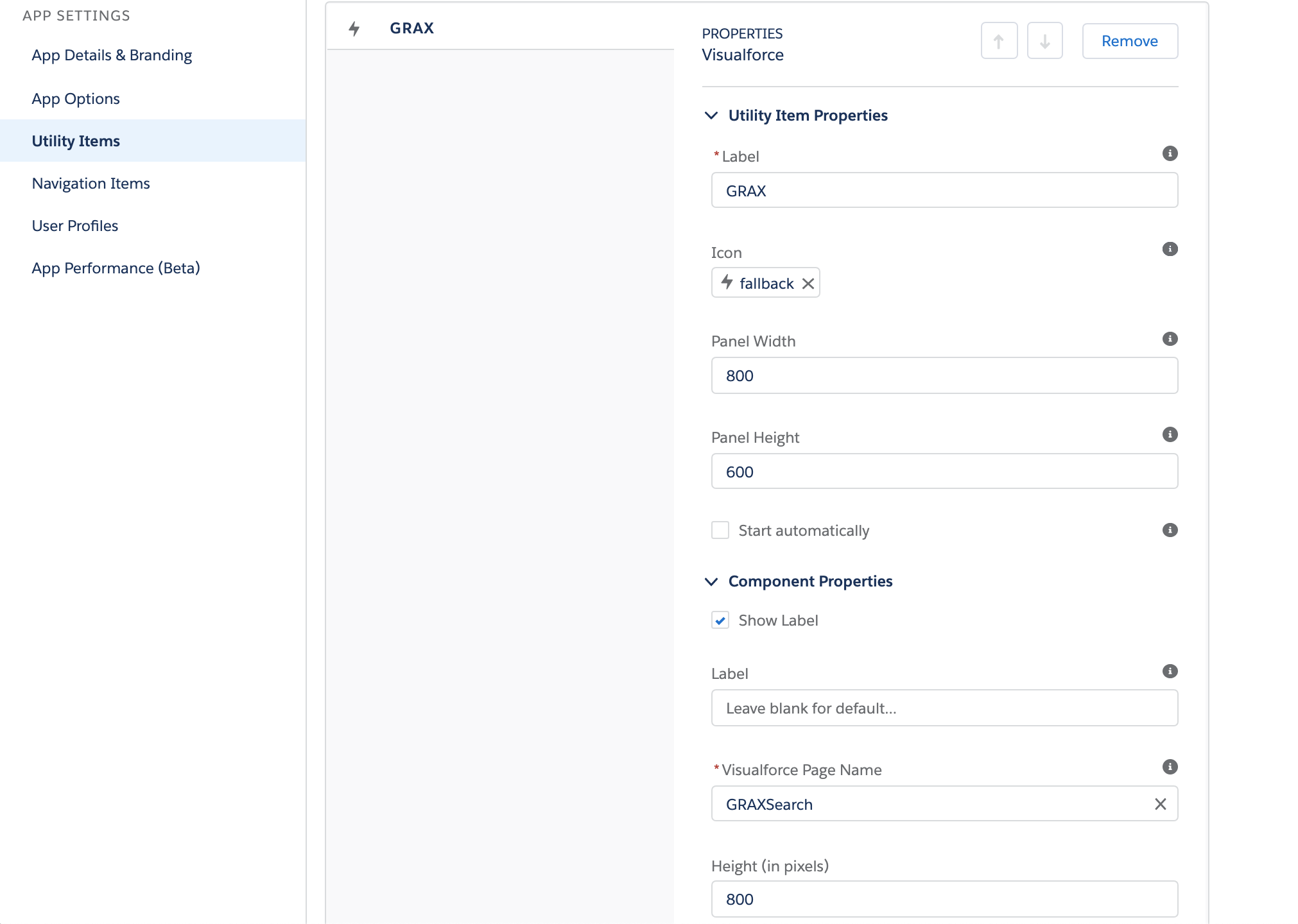Clear the GRAXSearch Visualforce page name
This screenshot has height=924, width=1298.
pos(1160,804)
